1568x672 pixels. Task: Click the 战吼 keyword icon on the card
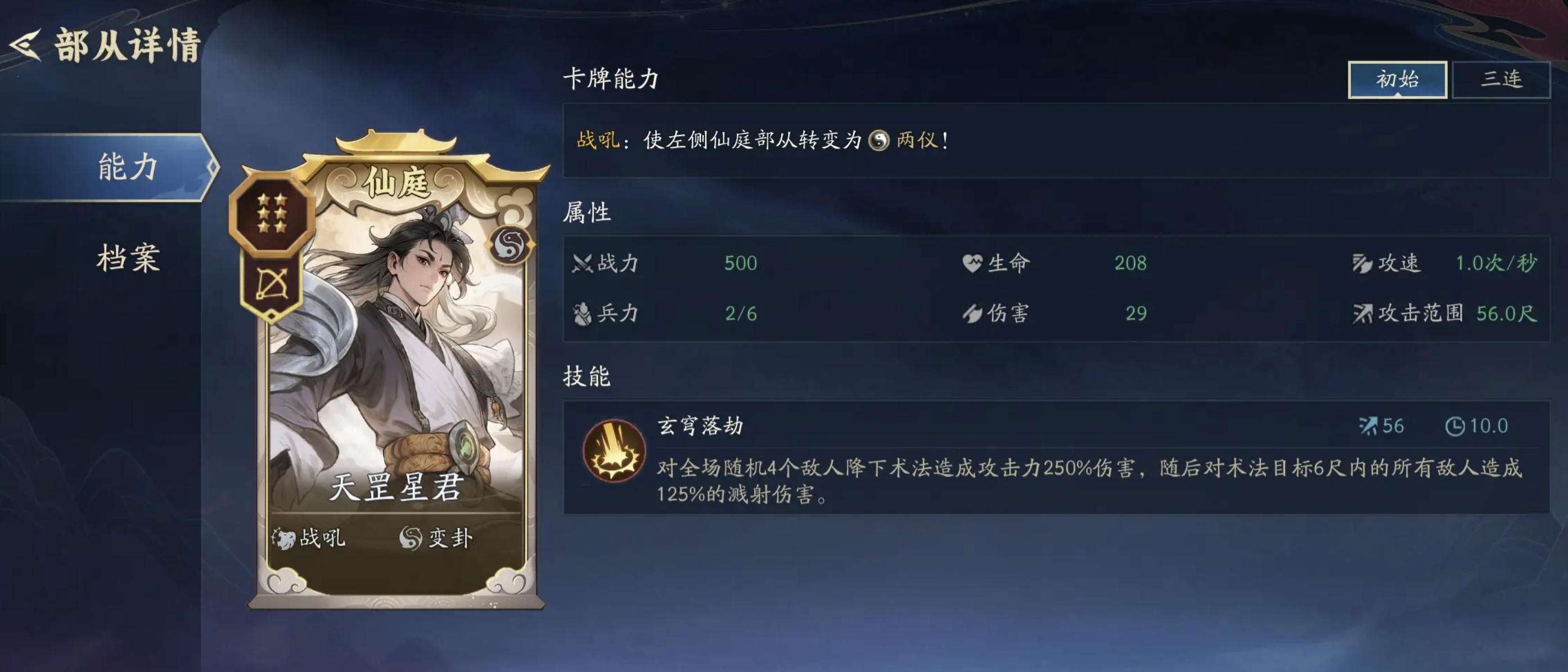pyautogui.click(x=283, y=538)
